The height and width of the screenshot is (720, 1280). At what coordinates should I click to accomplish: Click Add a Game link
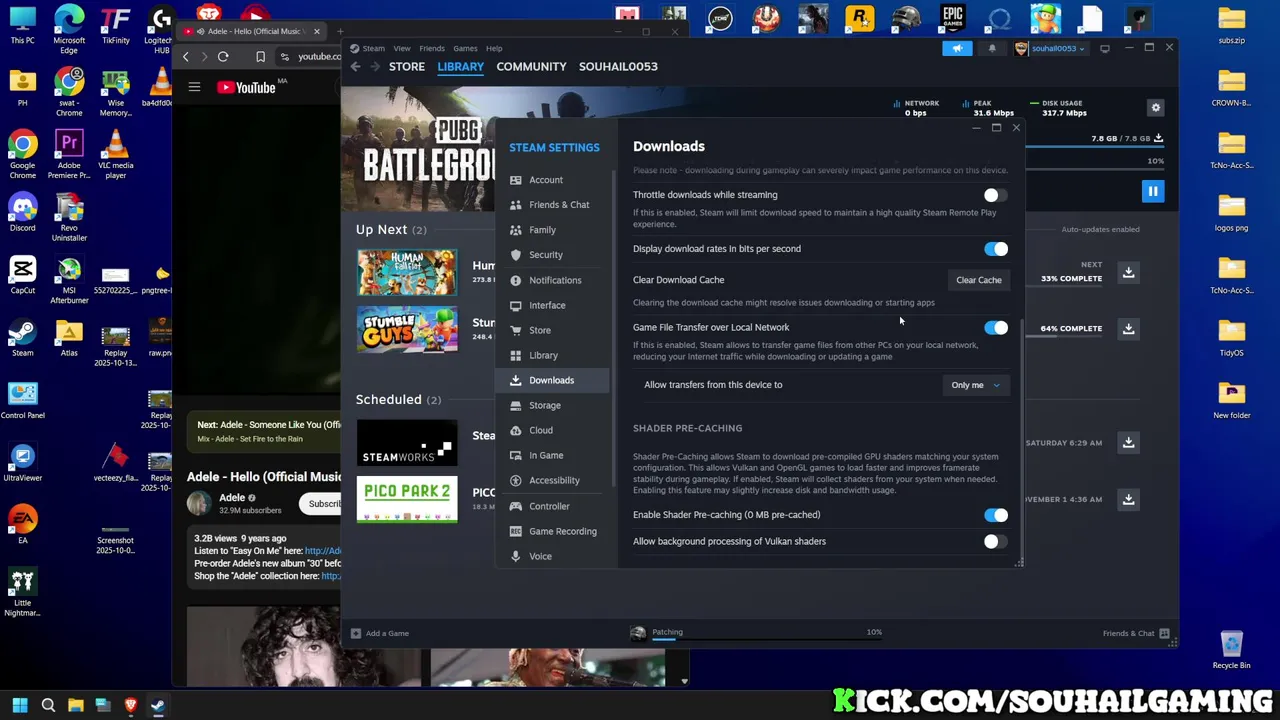(x=380, y=633)
